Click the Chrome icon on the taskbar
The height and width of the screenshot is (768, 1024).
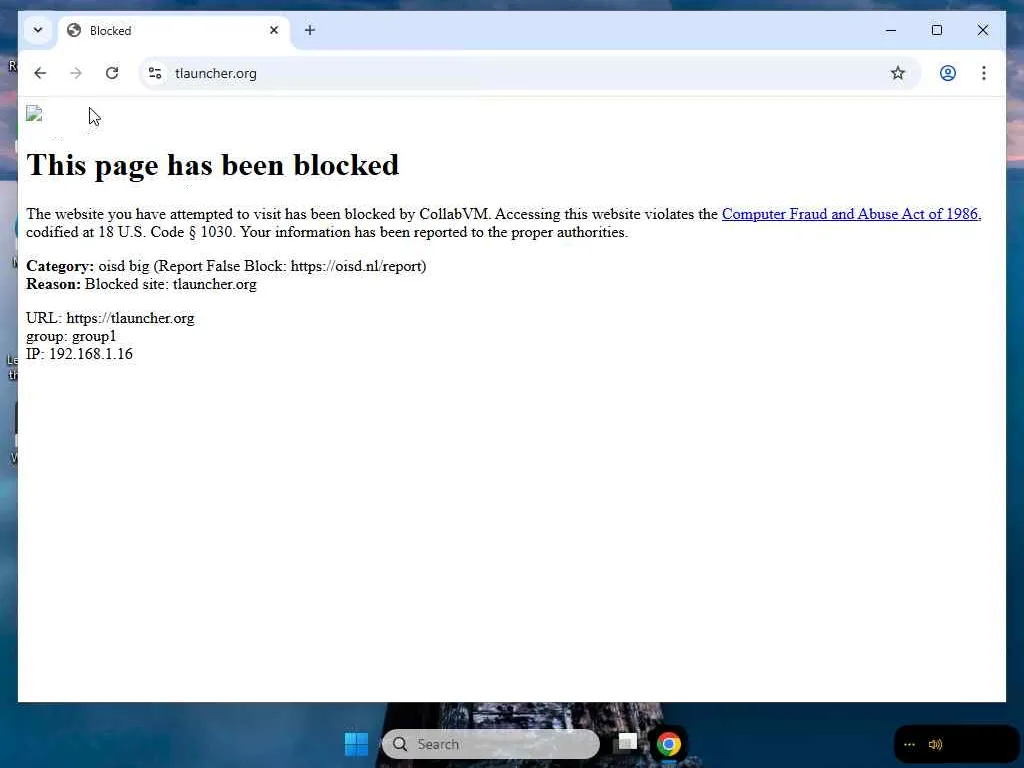pos(668,744)
